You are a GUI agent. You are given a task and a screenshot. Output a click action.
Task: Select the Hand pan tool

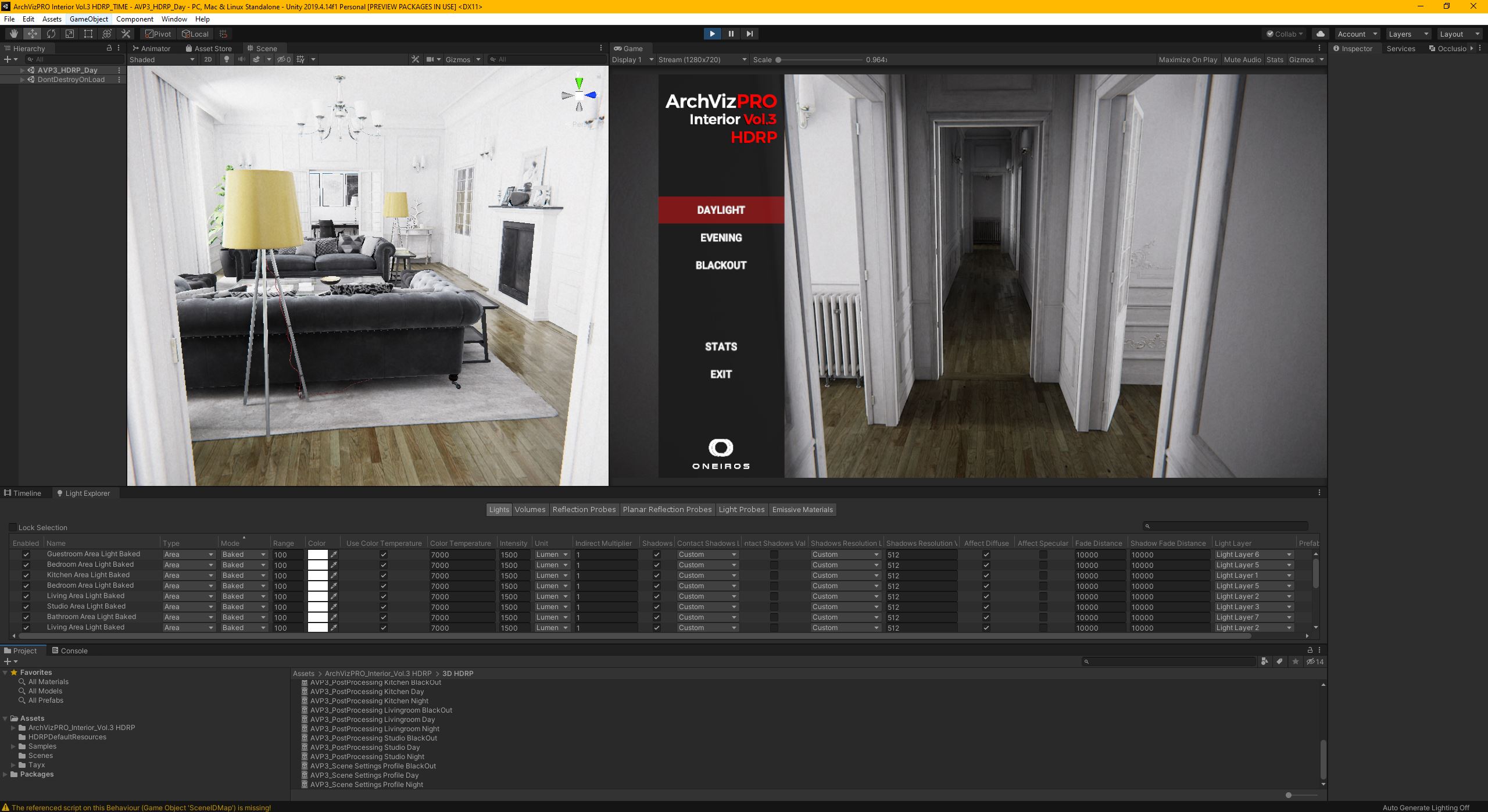tap(13, 34)
